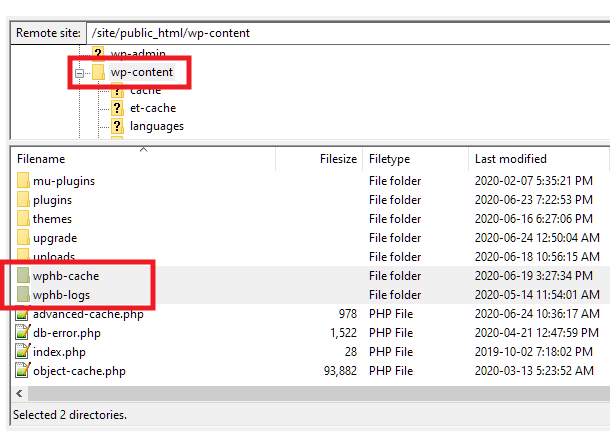Screen dimensions: 610x445
Task: Select the plugins filename
Action: point(53,200)
